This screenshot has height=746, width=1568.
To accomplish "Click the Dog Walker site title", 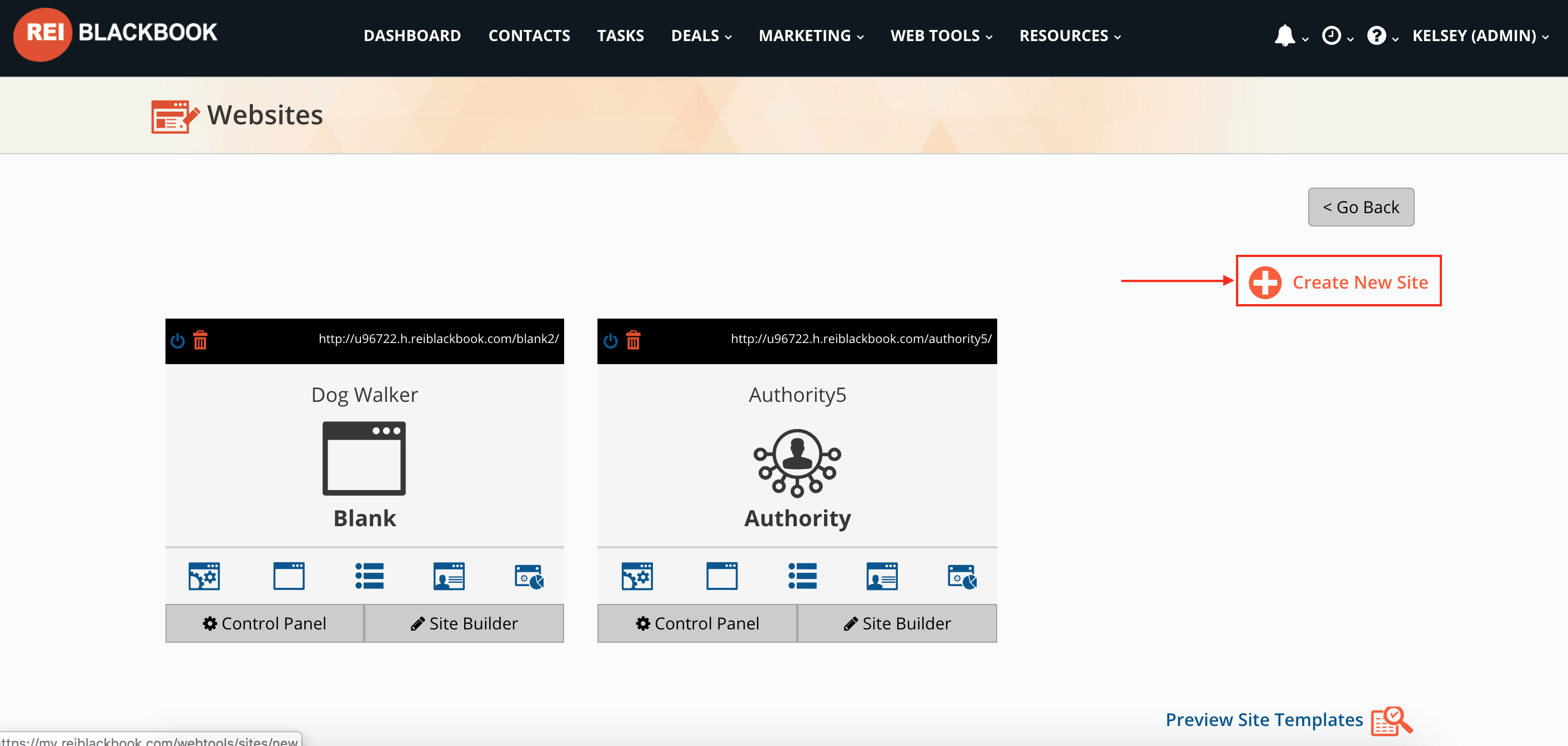I will (365, 395).
